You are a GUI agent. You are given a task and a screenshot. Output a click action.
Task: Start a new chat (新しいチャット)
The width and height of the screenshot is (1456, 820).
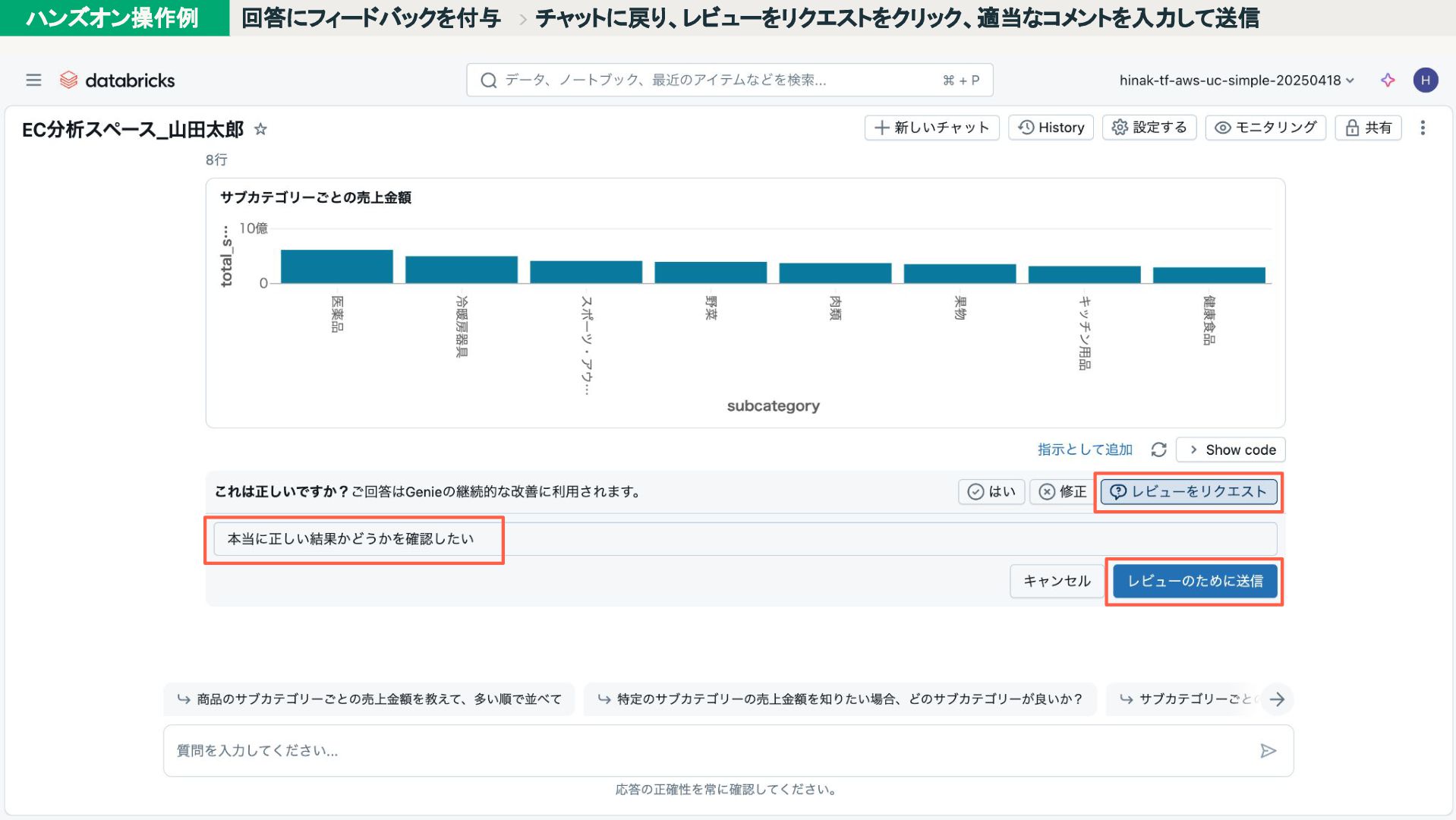click(x=931, y=128)
